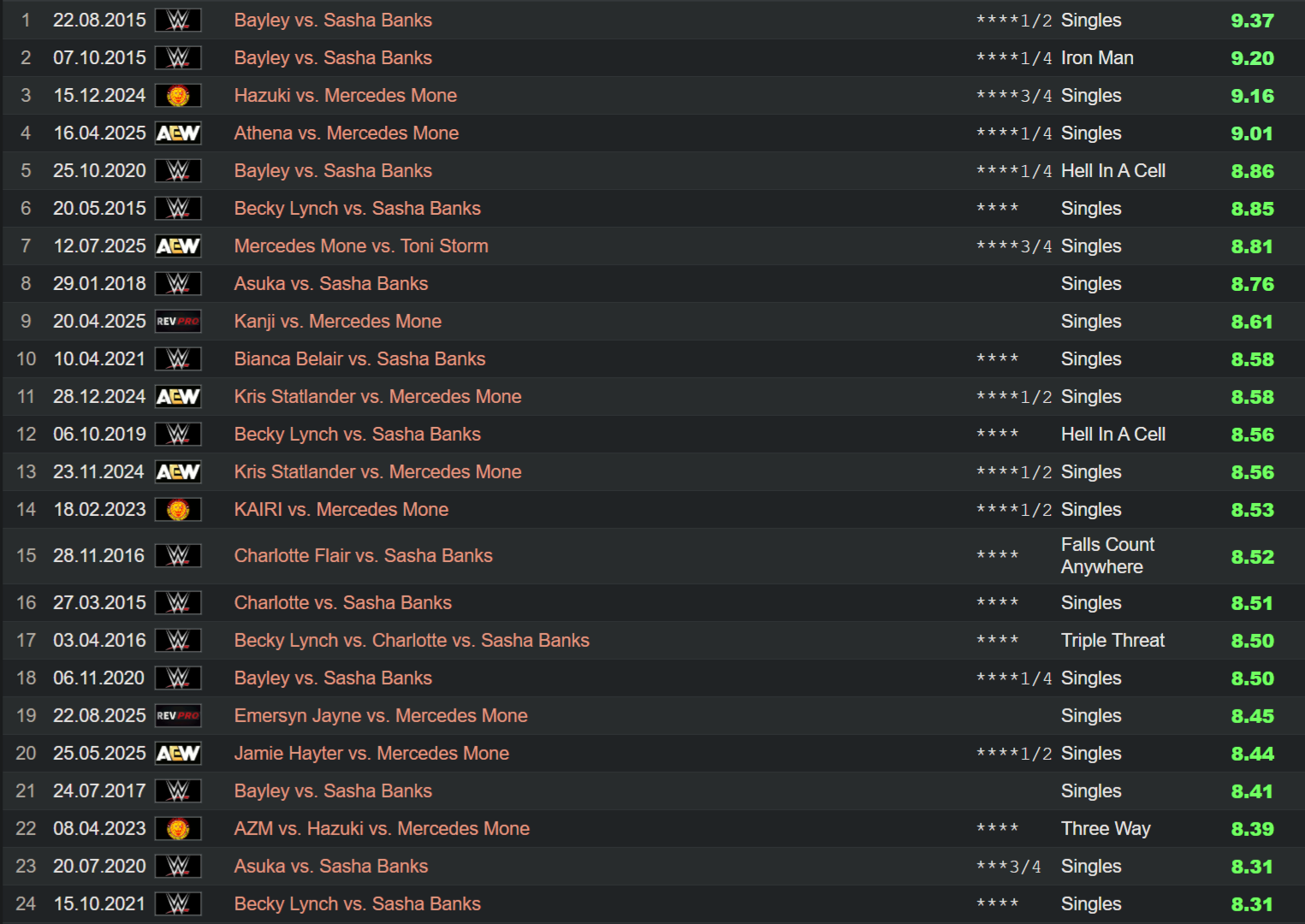
Task: Click the Athena vs. Mercedes Mone link
Action: point(347,133)
